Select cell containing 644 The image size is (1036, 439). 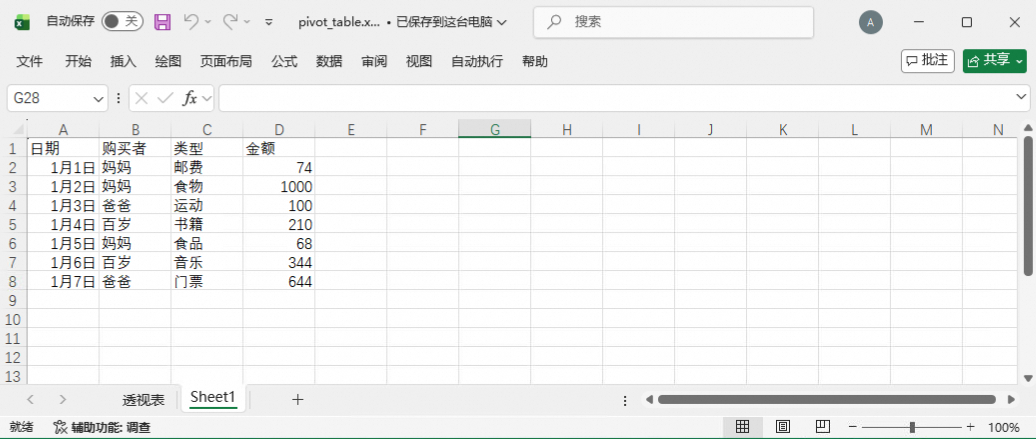[x=279, y=282]
